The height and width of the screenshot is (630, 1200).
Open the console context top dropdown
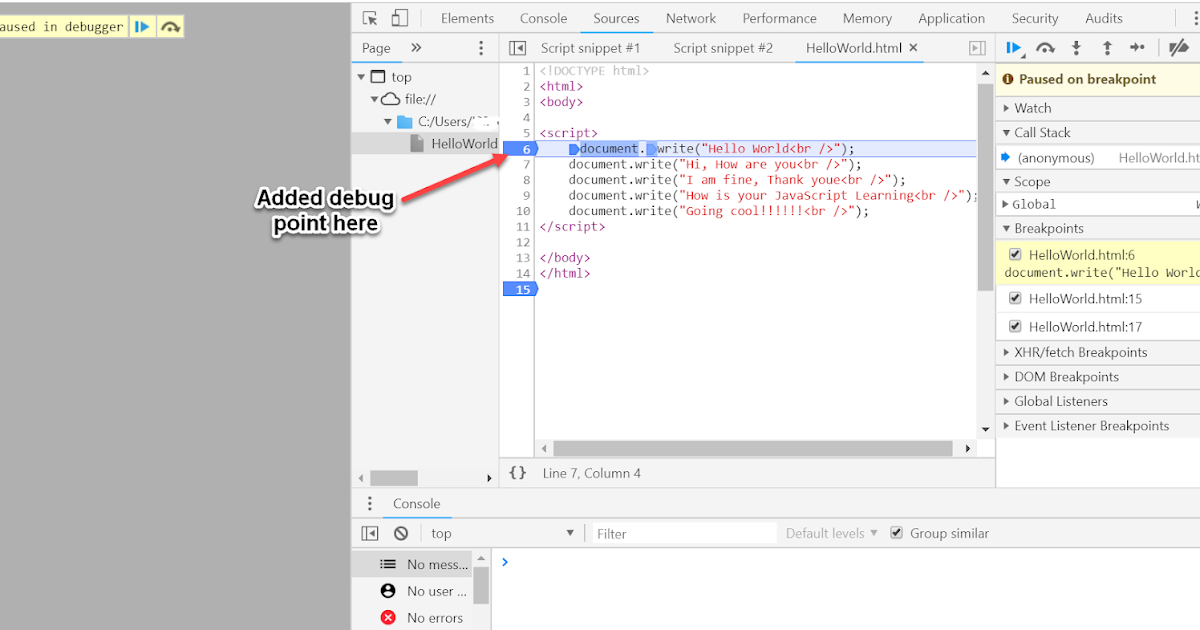pyautogui.click(x=503, y=534)
